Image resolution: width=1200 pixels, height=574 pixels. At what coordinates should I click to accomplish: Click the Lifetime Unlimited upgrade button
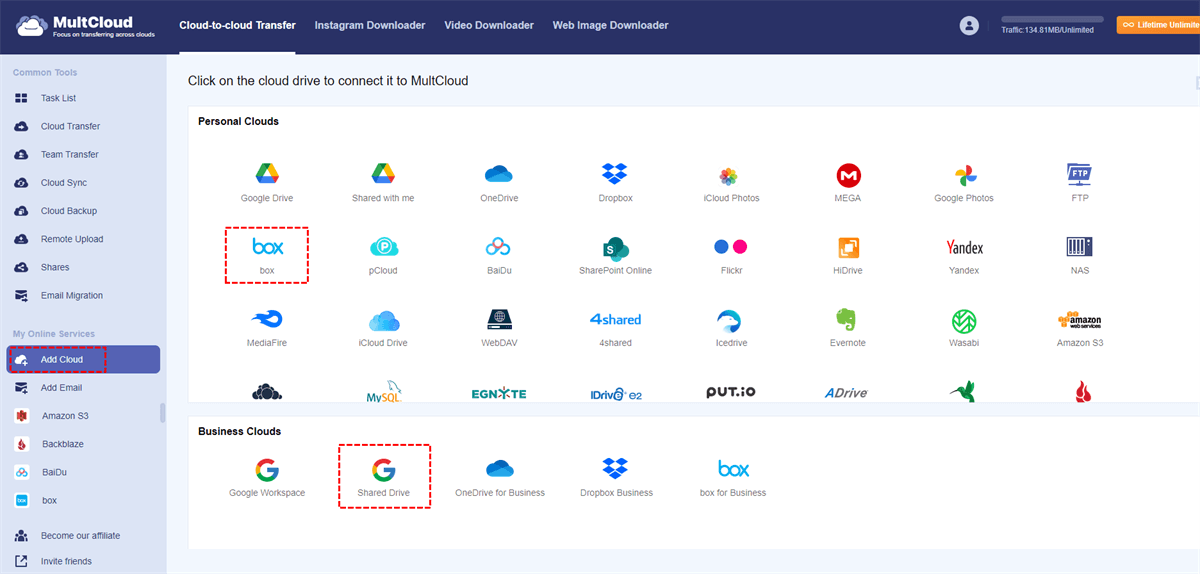(1157, 25)
